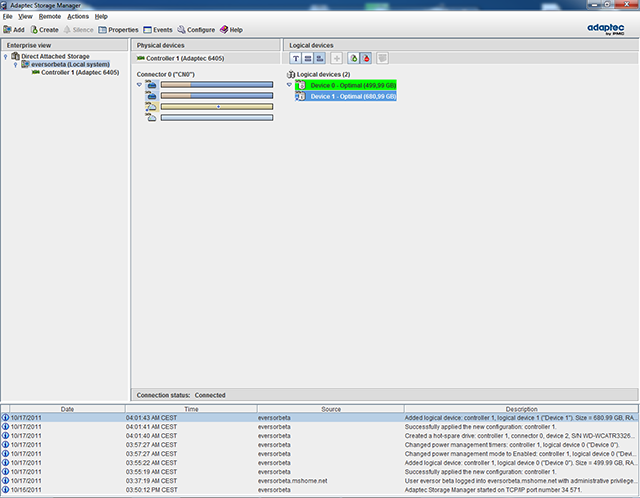Select Changed power management timers event row
Image resolution: width=640 pixels, height=498 pixels.
coord(320,445)
